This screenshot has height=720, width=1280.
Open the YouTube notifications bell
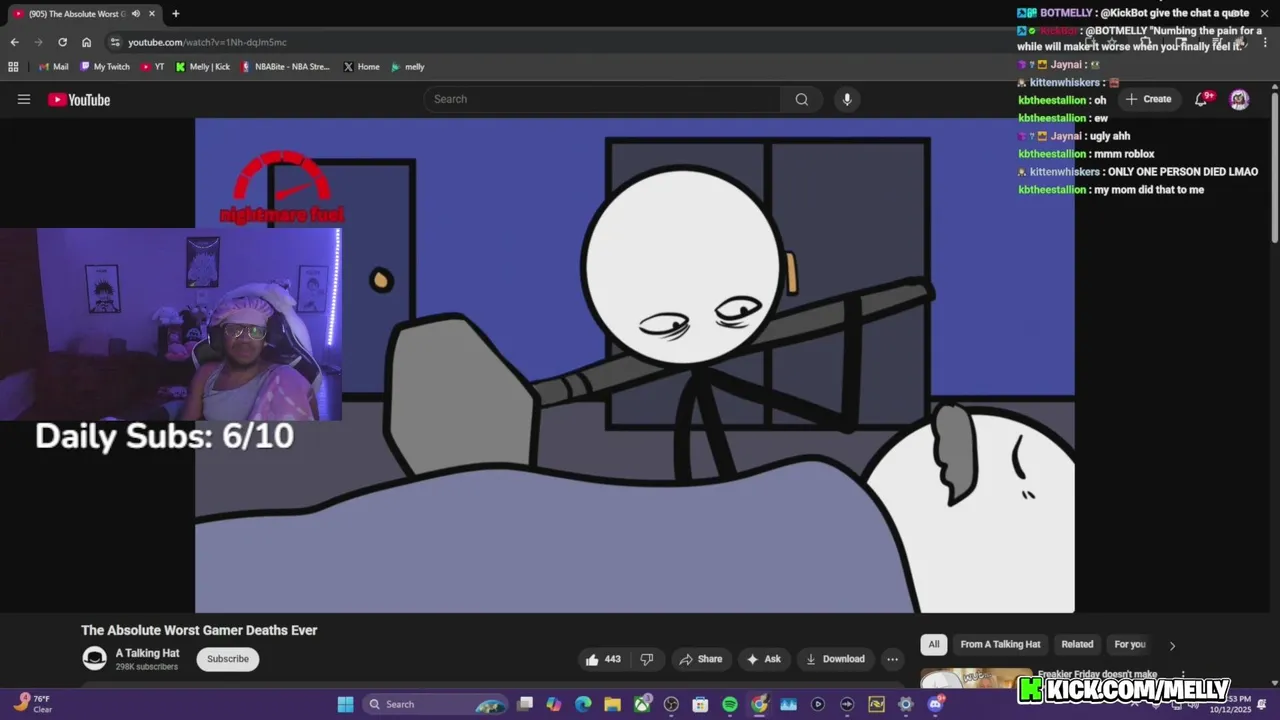click(1202, 99)
